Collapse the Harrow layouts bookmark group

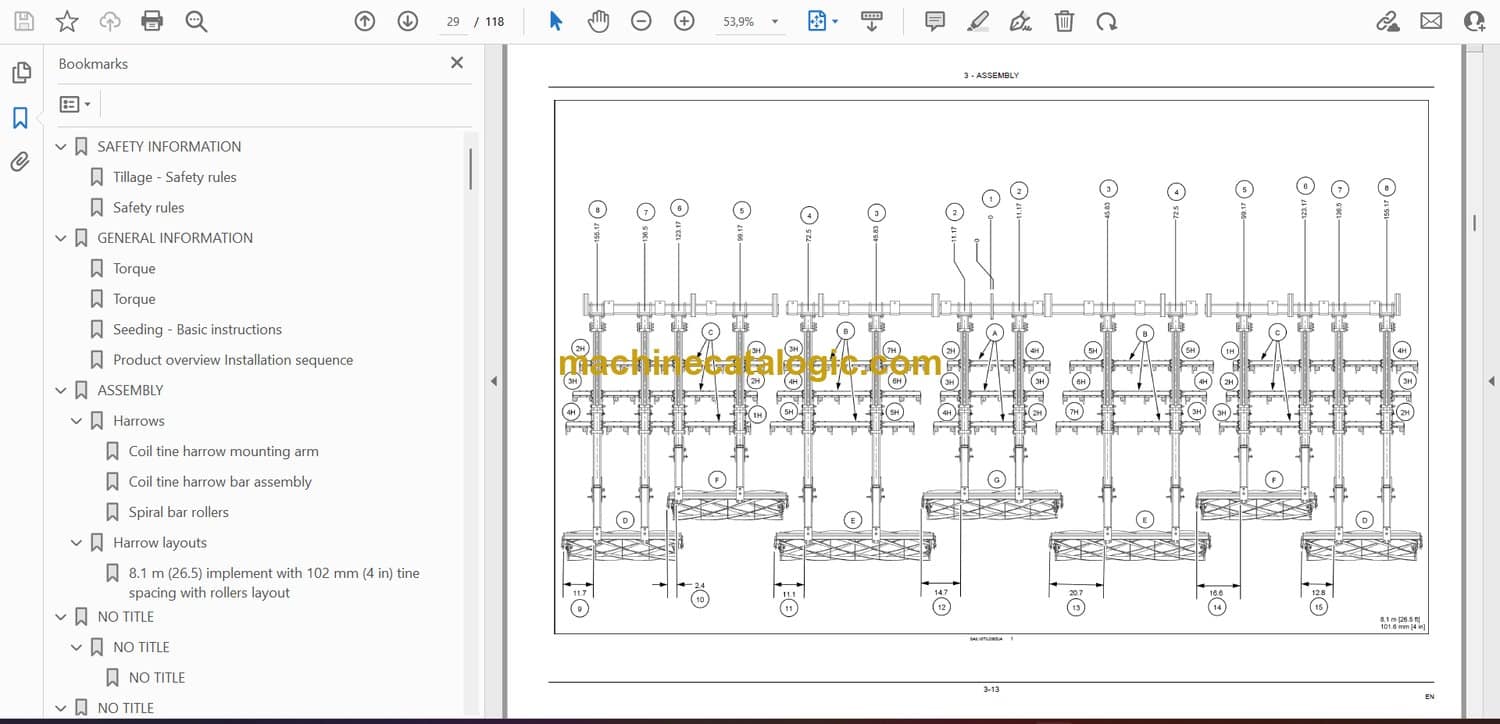click(x=77, y=543)
